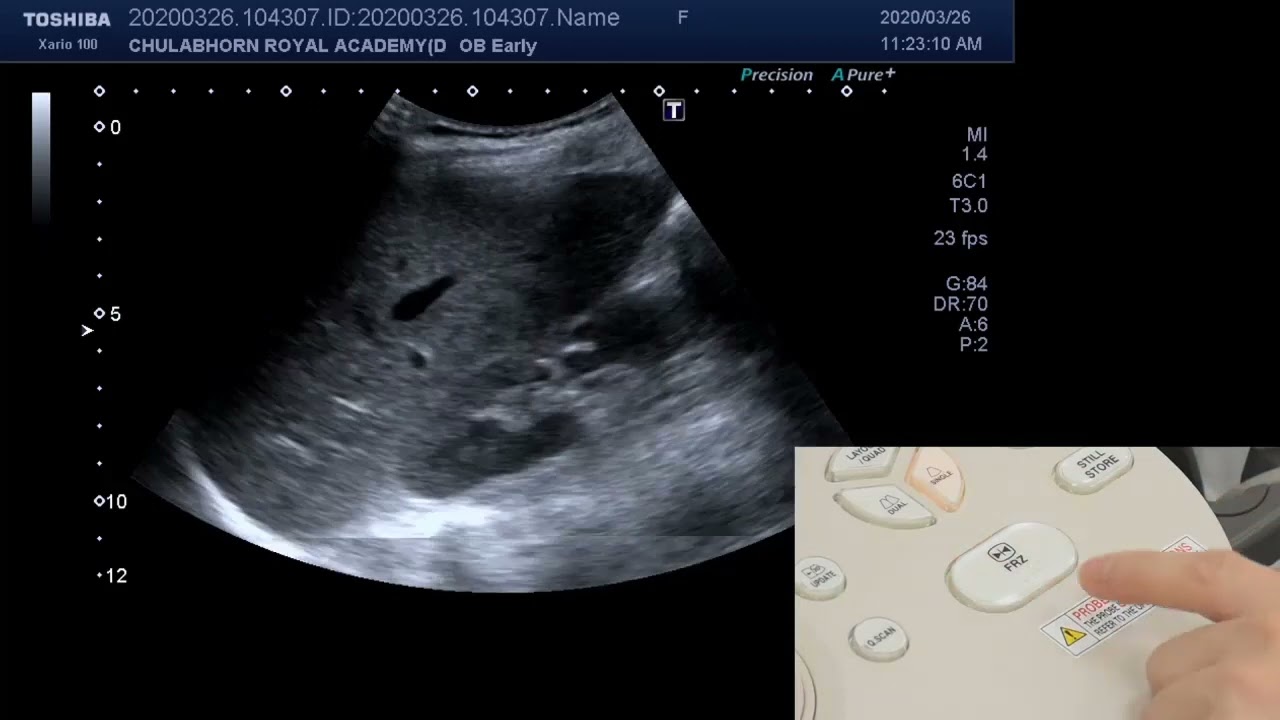Click the '23 fps' frame rate value
The width and height of the screenshot is (1280, 720).
960,238
